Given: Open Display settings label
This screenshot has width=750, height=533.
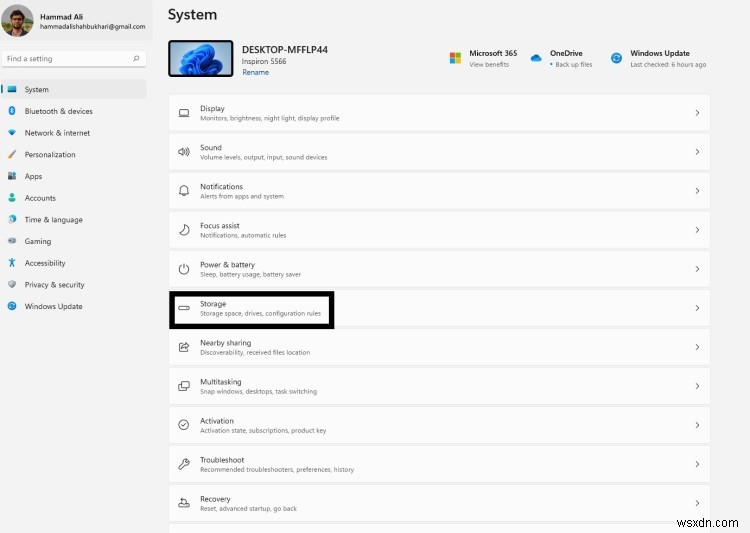Looking at the screenshot, I should tap(212, 108).
